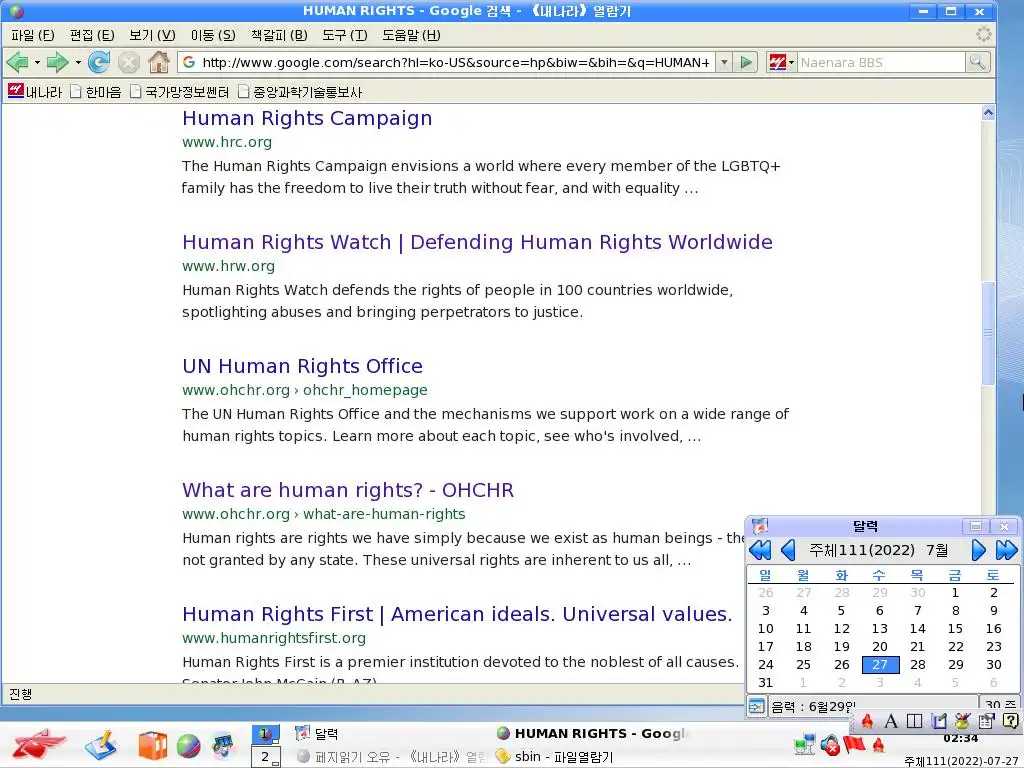Open the 국가망정보쎈터 bookmark
Screen dimensions: 1024x768
click(x=179, y=91)
